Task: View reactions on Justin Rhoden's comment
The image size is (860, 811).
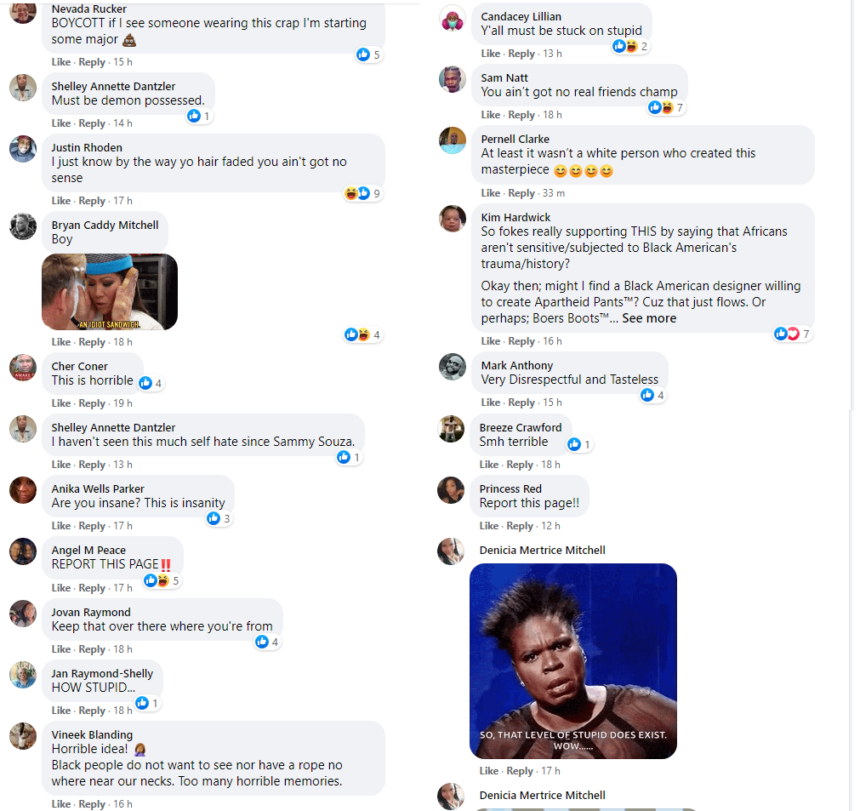Action: [363, 193]
